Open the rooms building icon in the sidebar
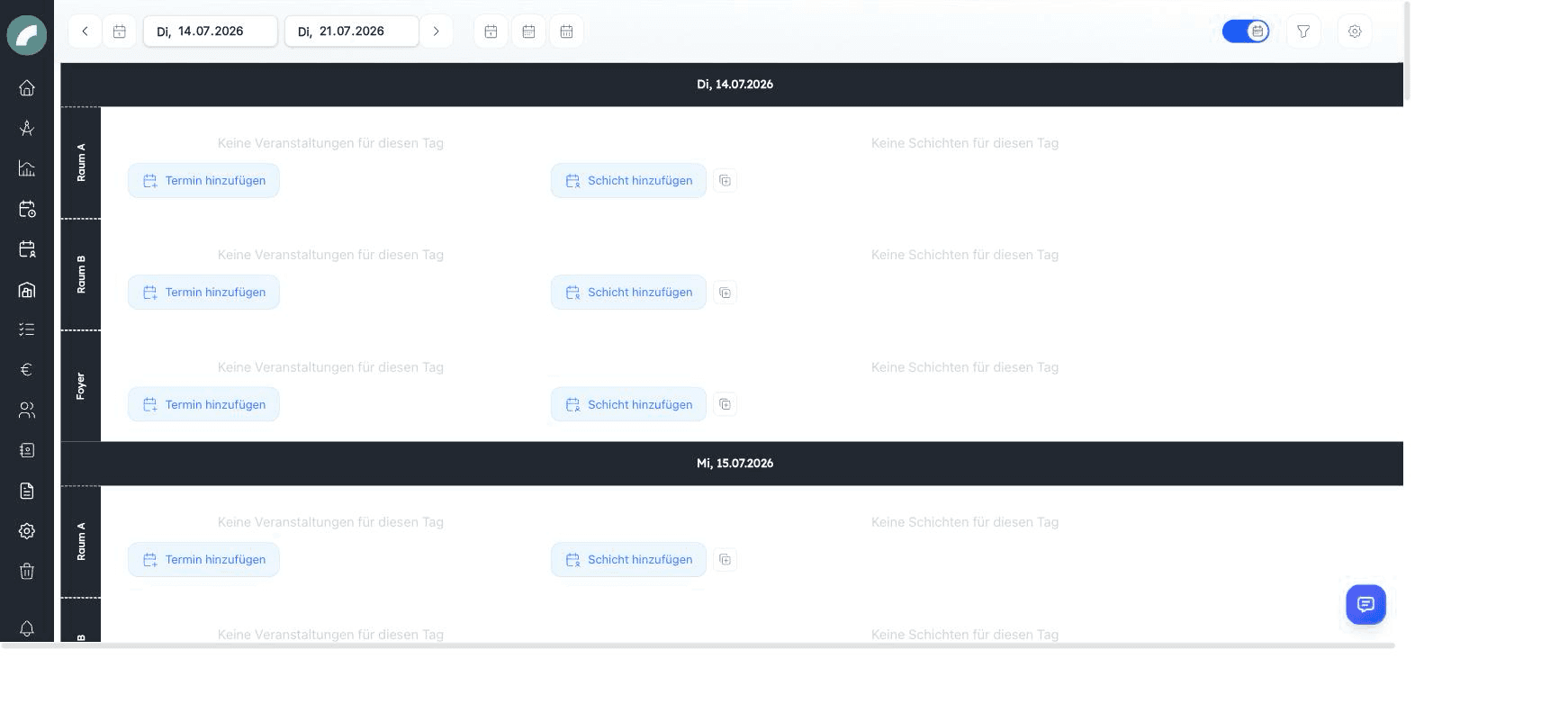 click(27, 290)
